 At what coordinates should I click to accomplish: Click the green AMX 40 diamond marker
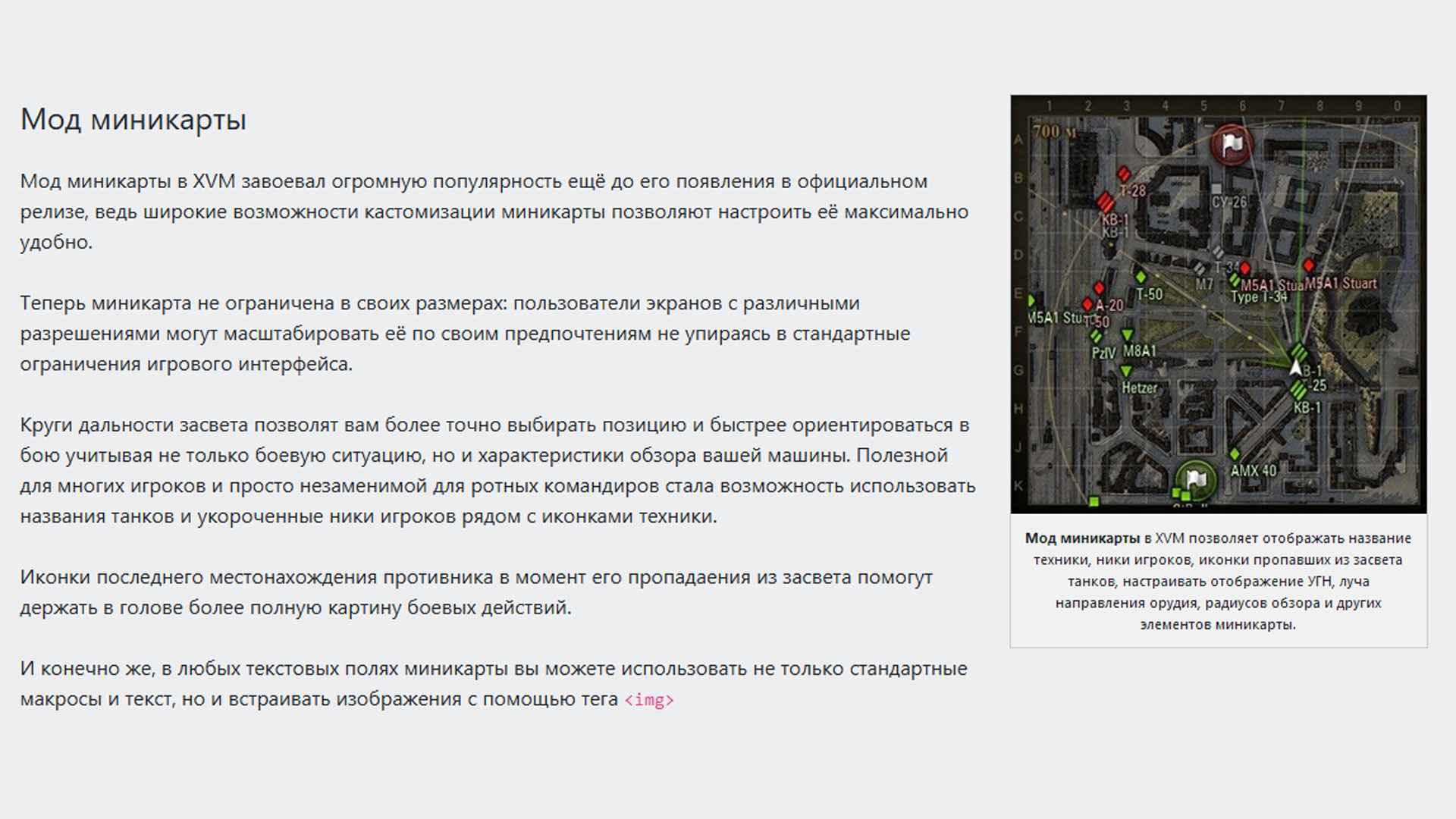pyautogui.click(x=1235, y=454)
